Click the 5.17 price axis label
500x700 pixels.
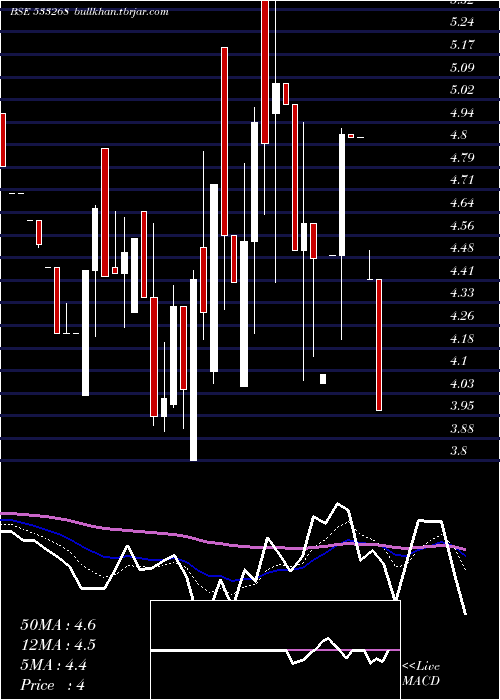462,45
